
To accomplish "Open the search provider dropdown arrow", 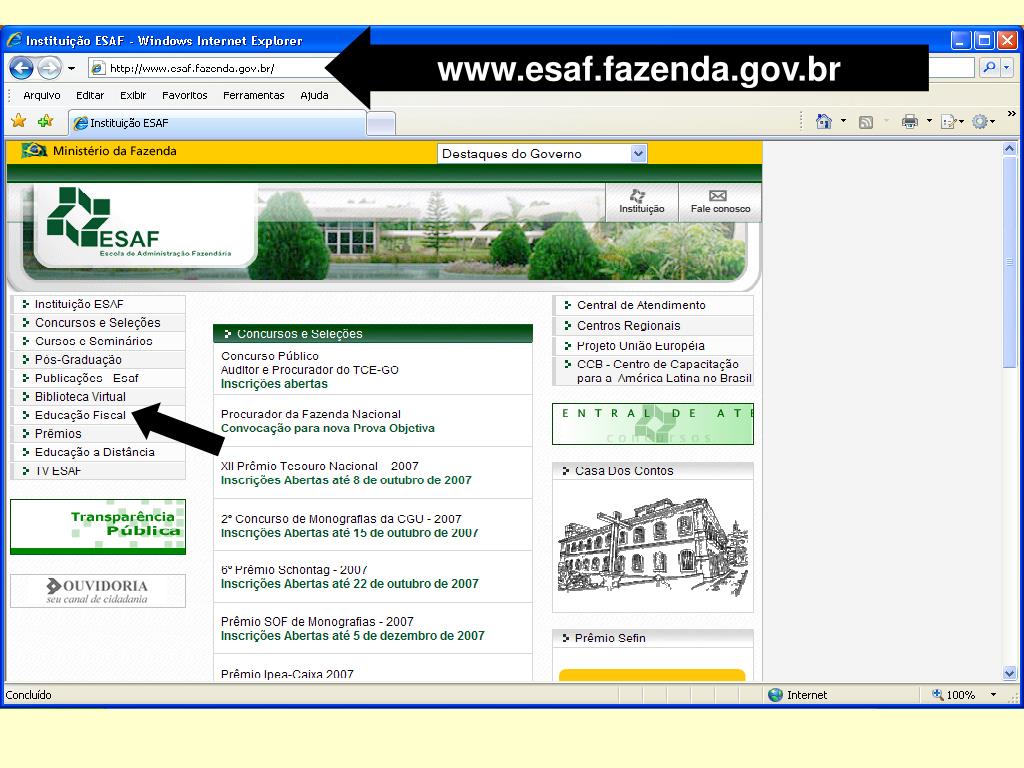I will click(x=1006, y=67).
